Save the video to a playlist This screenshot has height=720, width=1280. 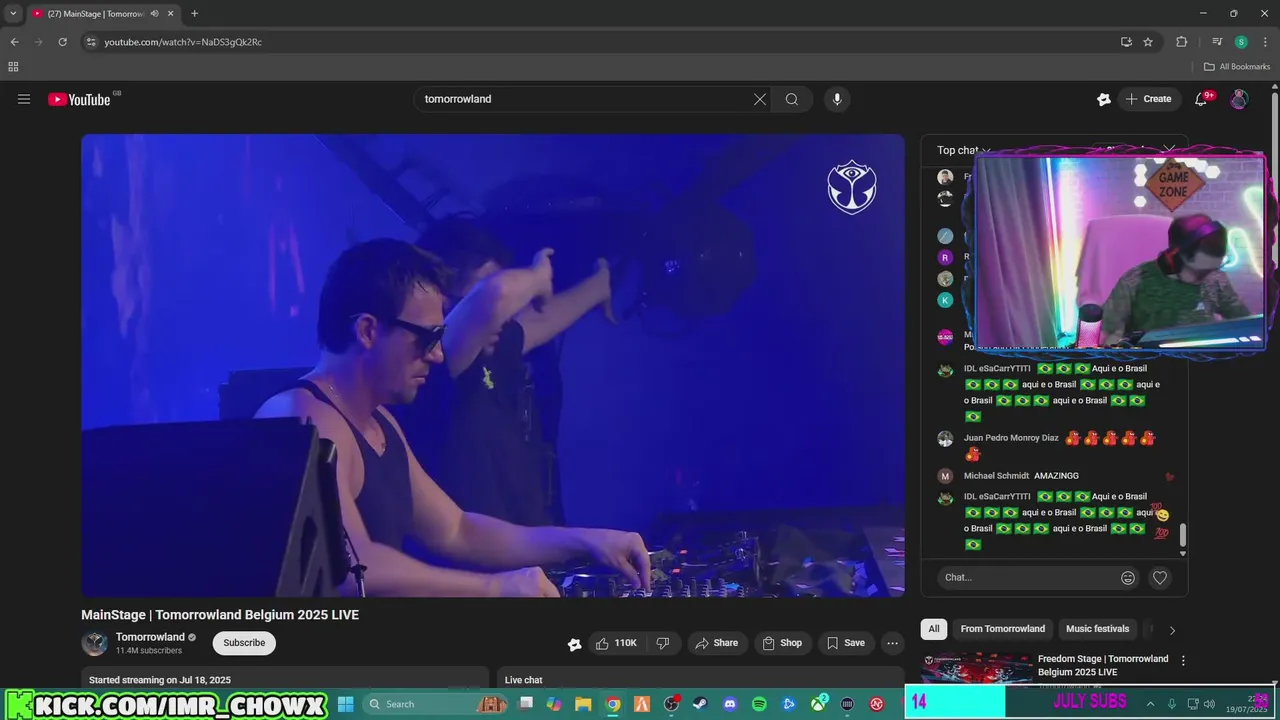846,643
